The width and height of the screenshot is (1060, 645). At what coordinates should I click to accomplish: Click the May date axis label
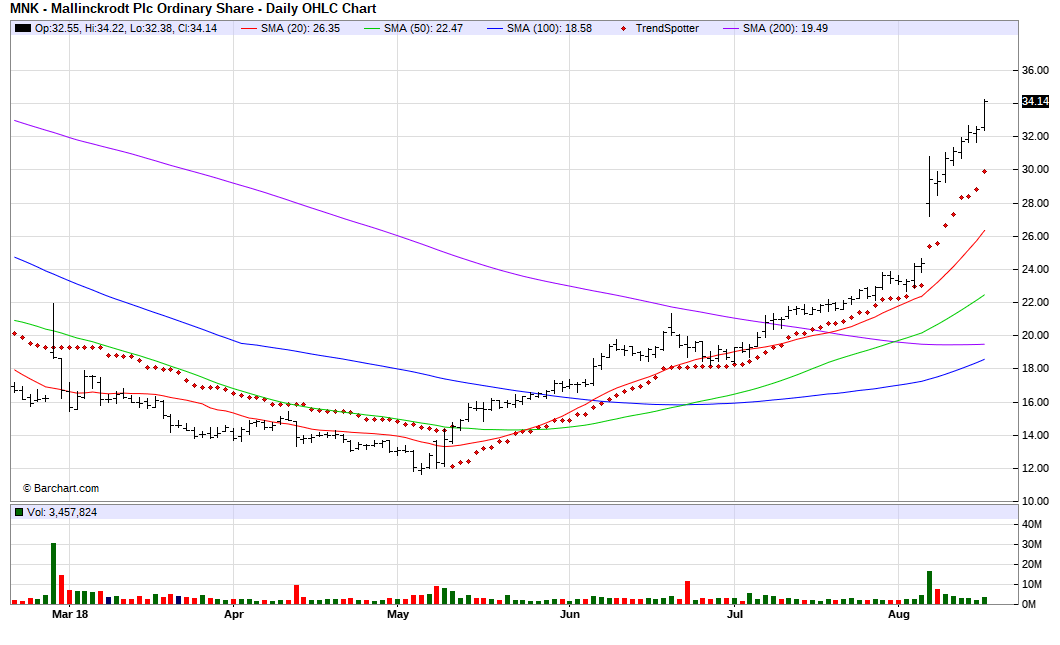coord(398,615)
